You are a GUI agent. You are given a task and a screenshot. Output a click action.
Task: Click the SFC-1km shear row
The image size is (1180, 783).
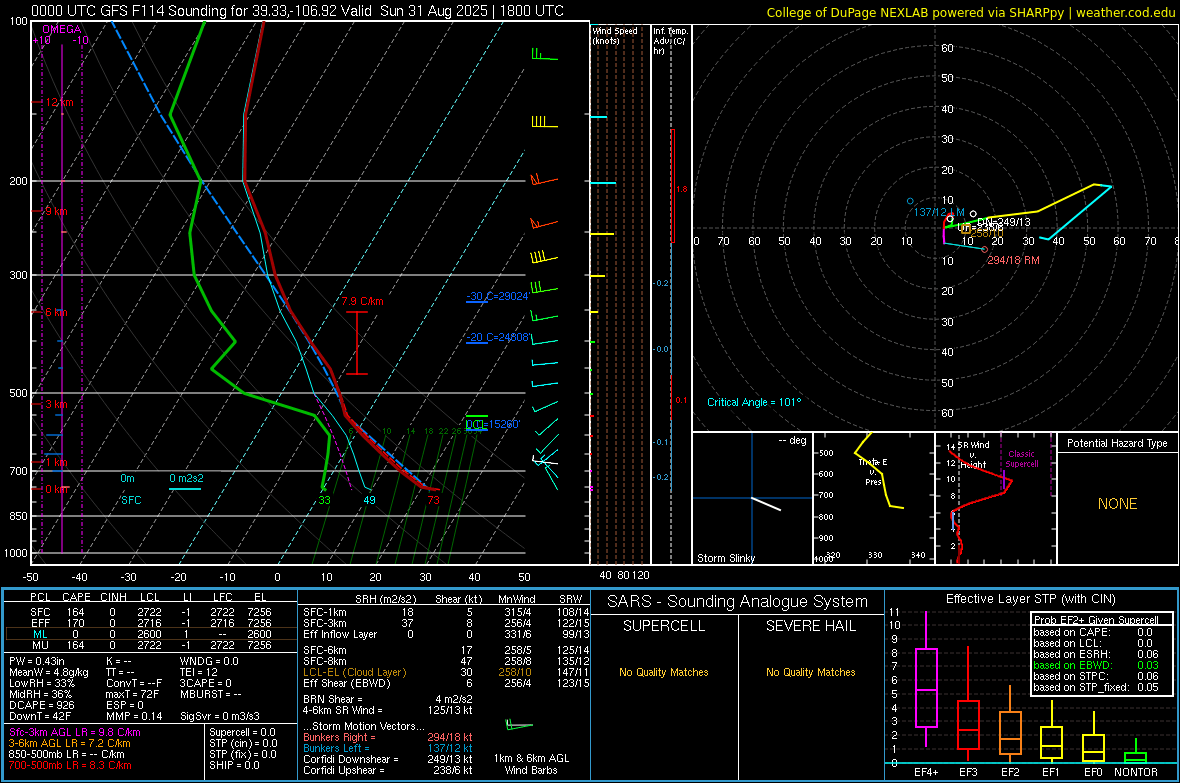coord(446,612)
